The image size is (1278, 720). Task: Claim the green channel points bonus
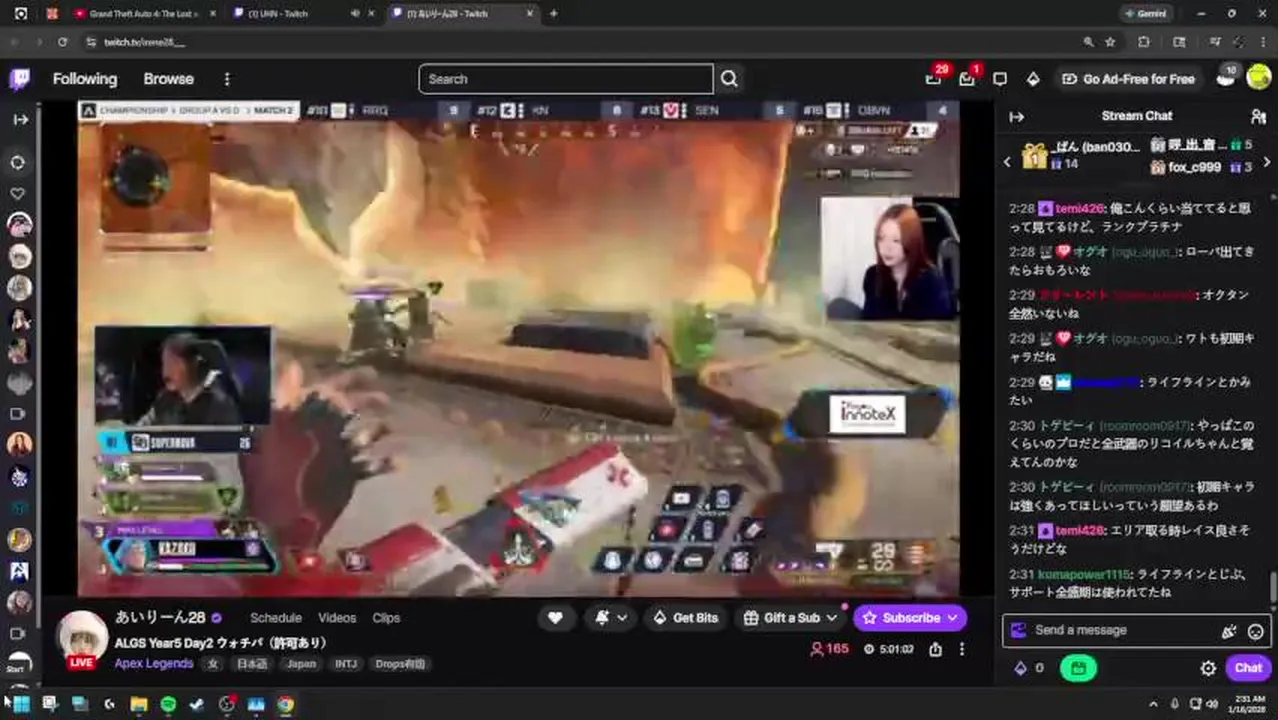(x=1078, y=668)
